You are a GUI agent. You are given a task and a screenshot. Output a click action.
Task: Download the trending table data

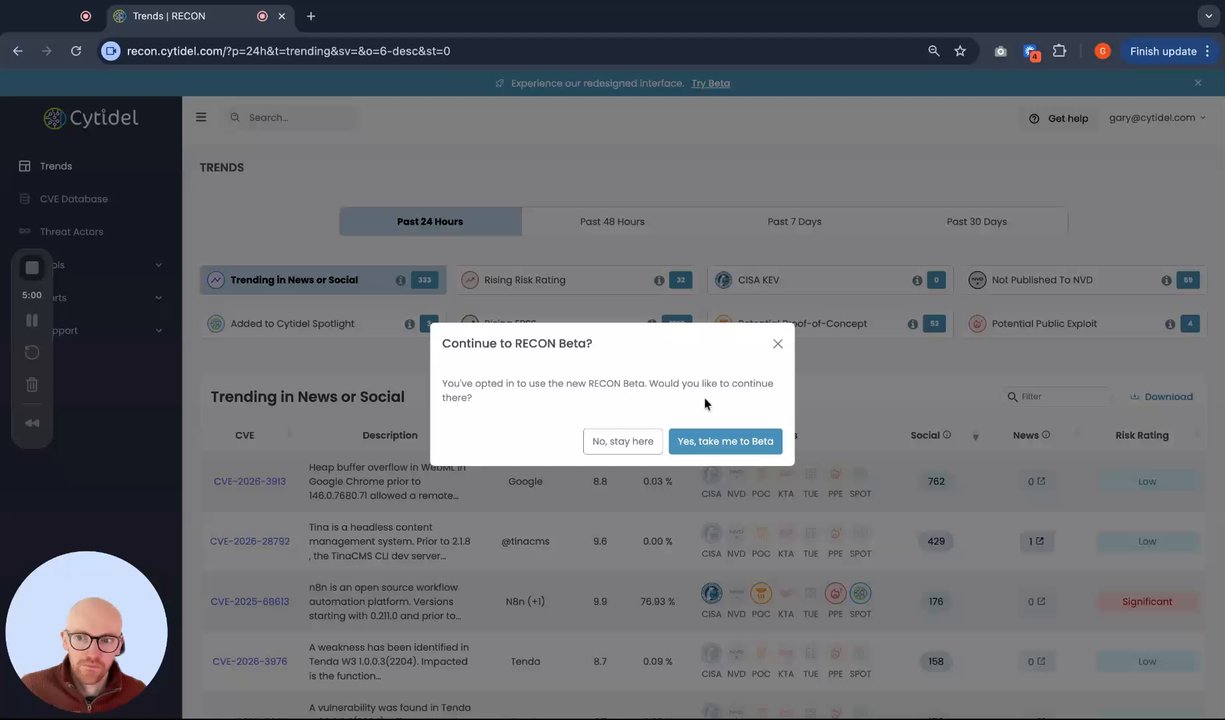1161,397
